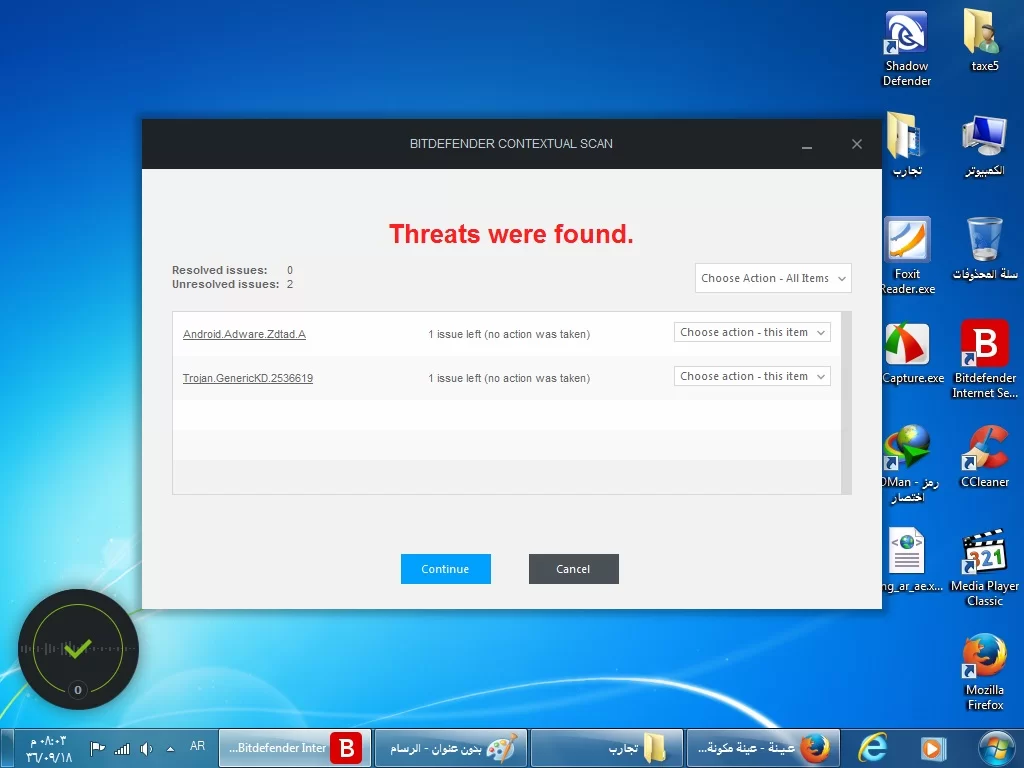Switch to the Firefox taskbar window
The height and width of the screenshot is (768, 1024).
click(x=763, y=748)
